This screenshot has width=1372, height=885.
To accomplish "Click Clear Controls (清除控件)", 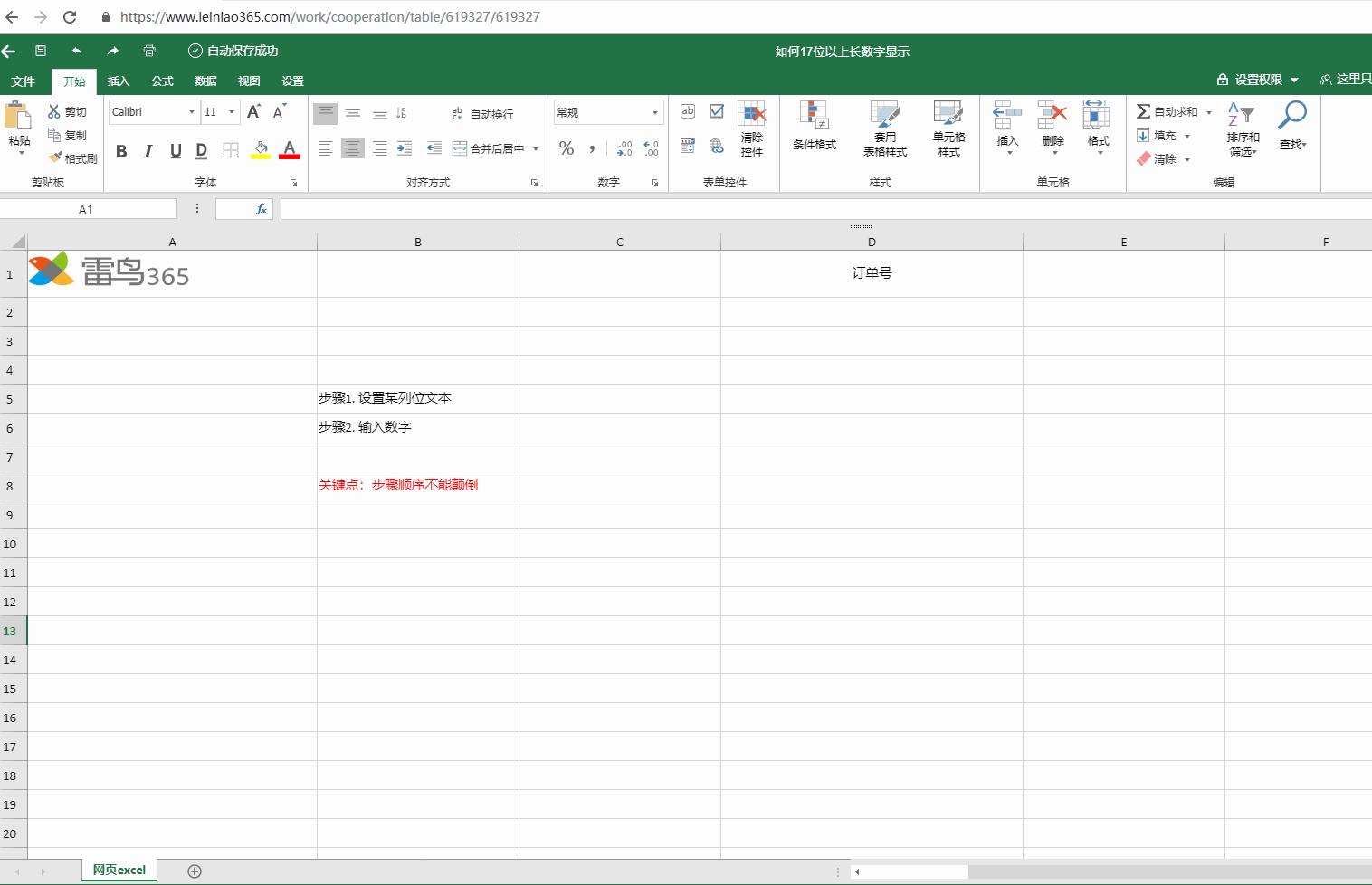I will [752, 129].
